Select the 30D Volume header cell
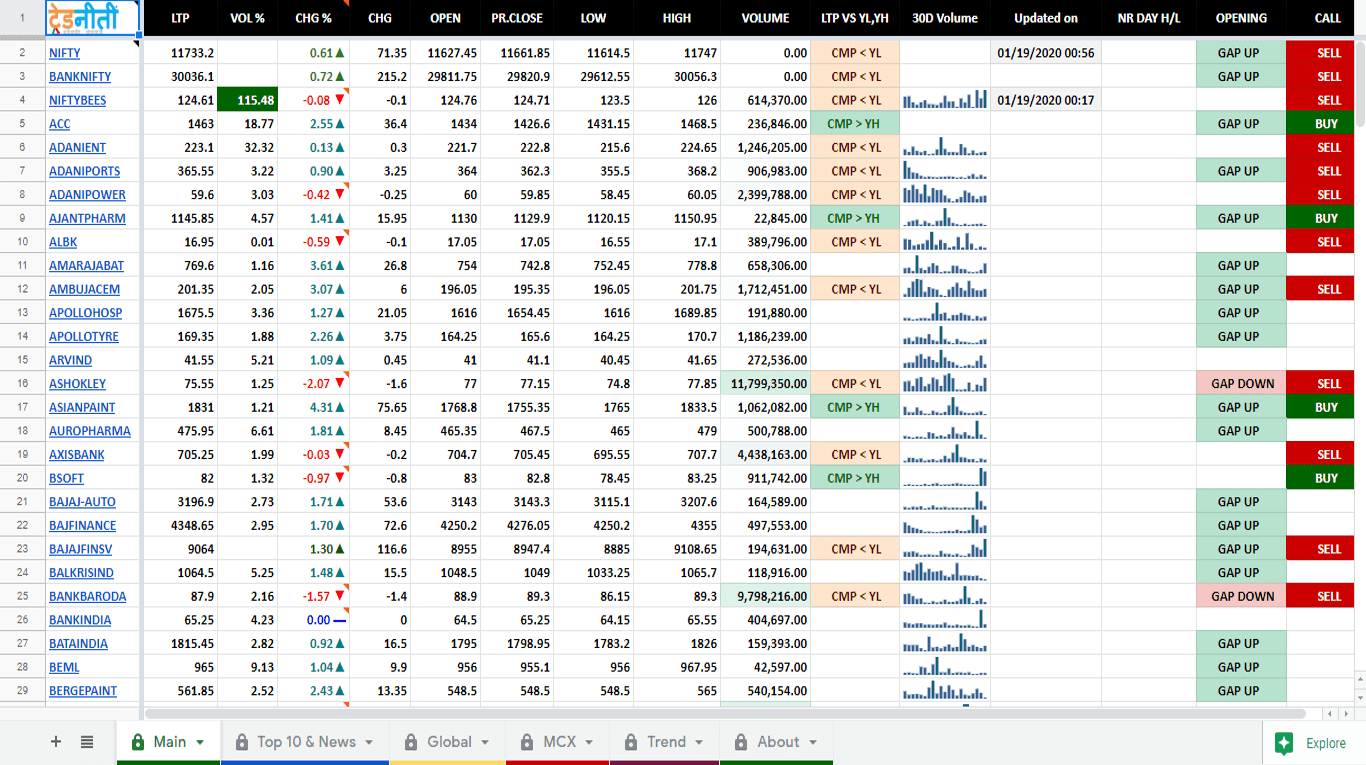Screen dimensions: 1366x765 point(944,18)
